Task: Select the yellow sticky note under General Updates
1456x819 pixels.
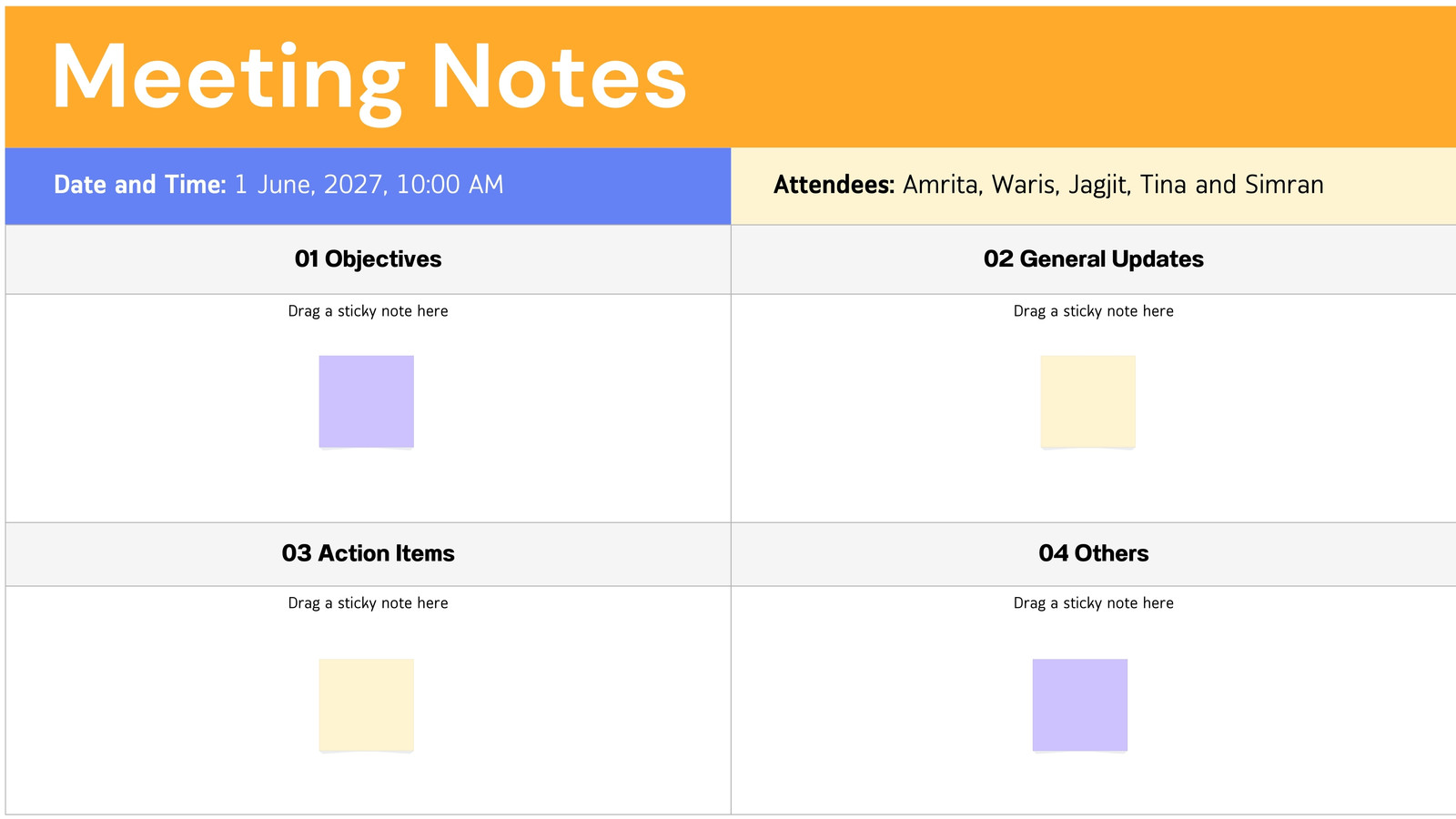Action: pos(1087,401)
